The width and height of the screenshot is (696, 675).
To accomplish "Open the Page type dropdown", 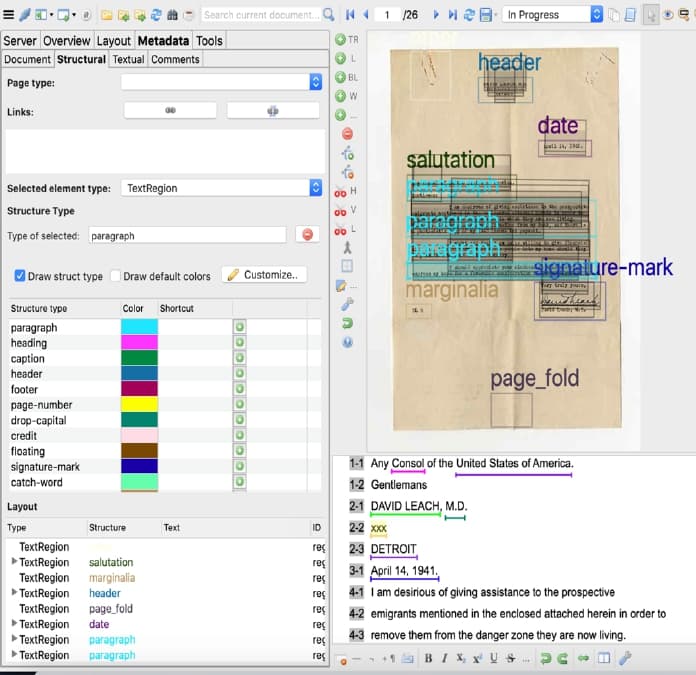I will pos(316,82).
